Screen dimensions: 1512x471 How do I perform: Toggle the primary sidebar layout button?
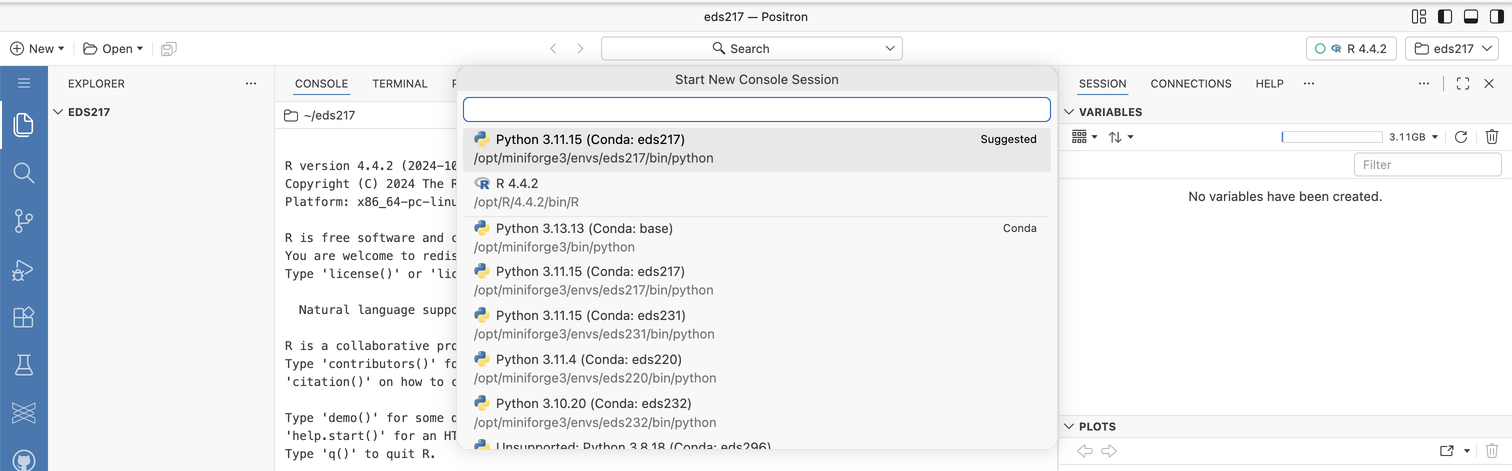click(1445, 17)
